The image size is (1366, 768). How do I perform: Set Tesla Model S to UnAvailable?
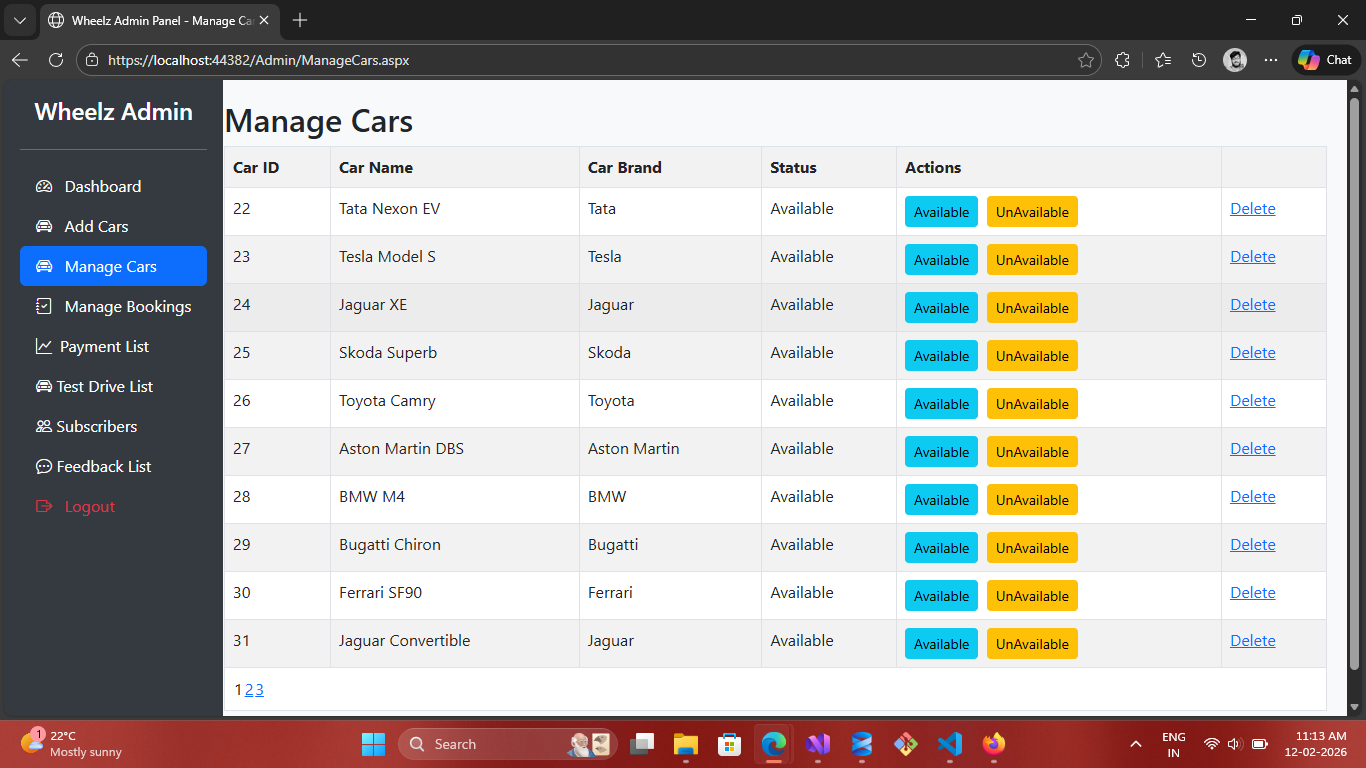point(1032,260)
